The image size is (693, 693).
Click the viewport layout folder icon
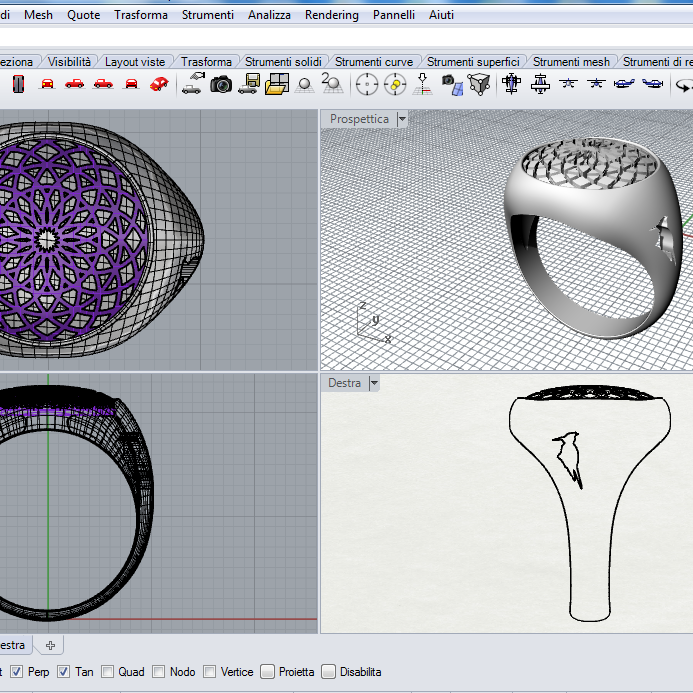[277, 84]
